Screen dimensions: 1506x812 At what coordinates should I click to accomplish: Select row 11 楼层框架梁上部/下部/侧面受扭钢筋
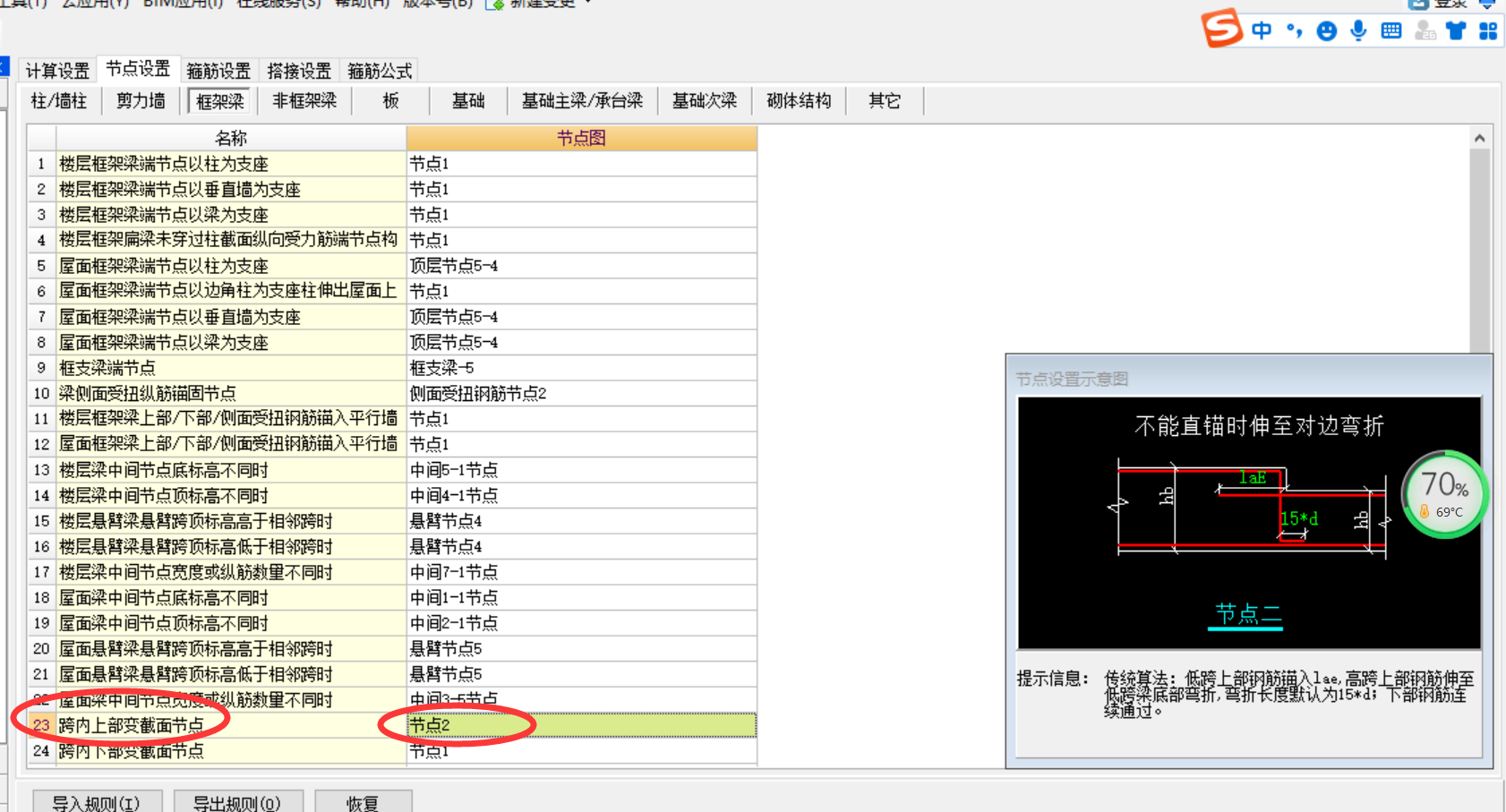click(231, 419)
